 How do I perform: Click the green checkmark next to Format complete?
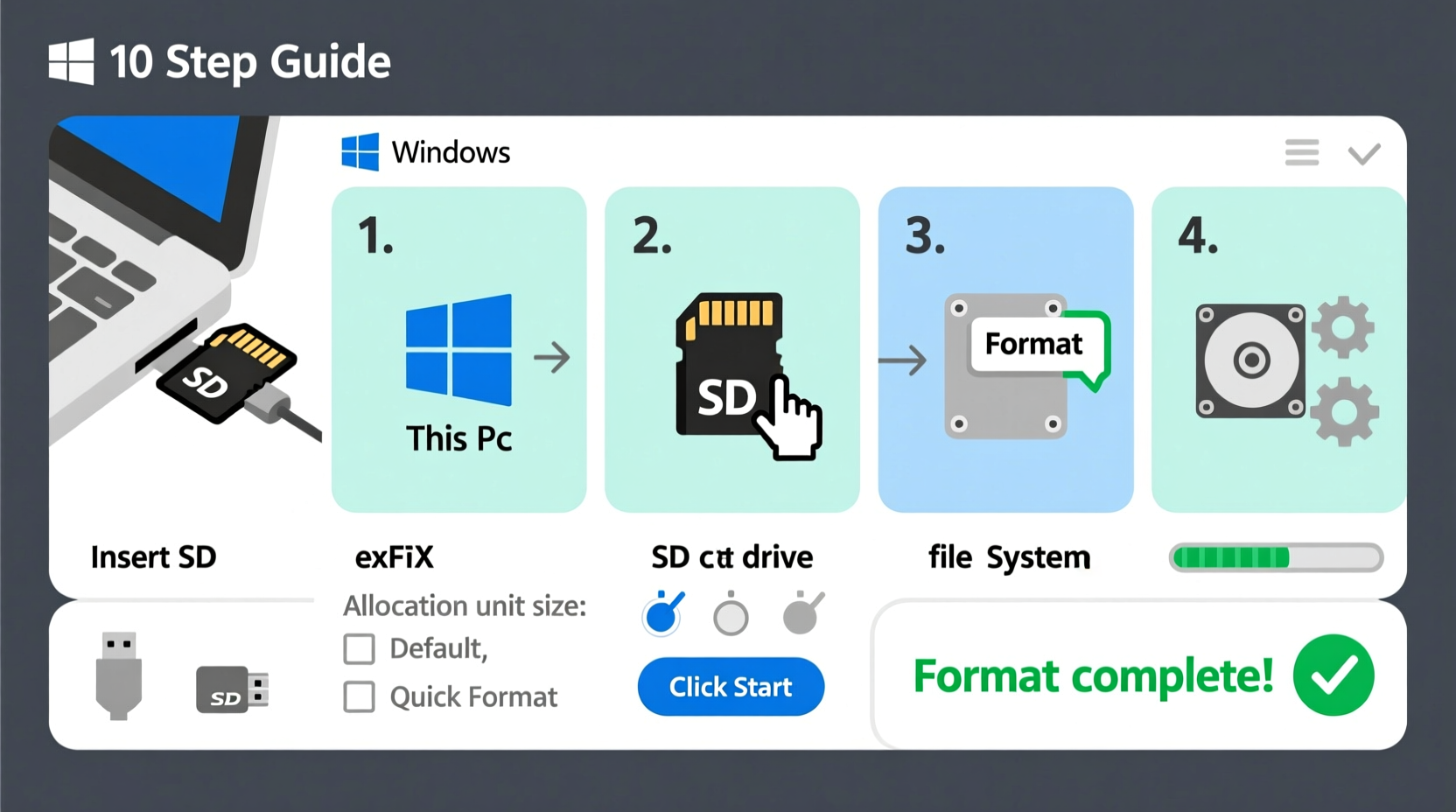pos(1333,675)
